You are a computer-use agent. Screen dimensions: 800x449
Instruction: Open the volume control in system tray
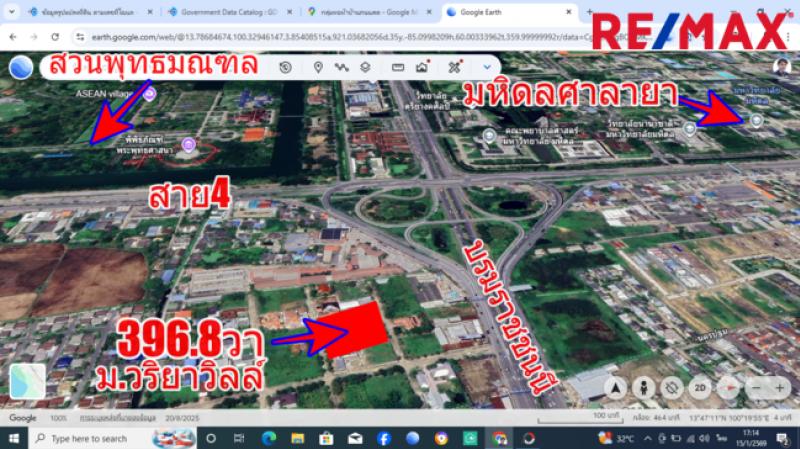coord(705,438)
